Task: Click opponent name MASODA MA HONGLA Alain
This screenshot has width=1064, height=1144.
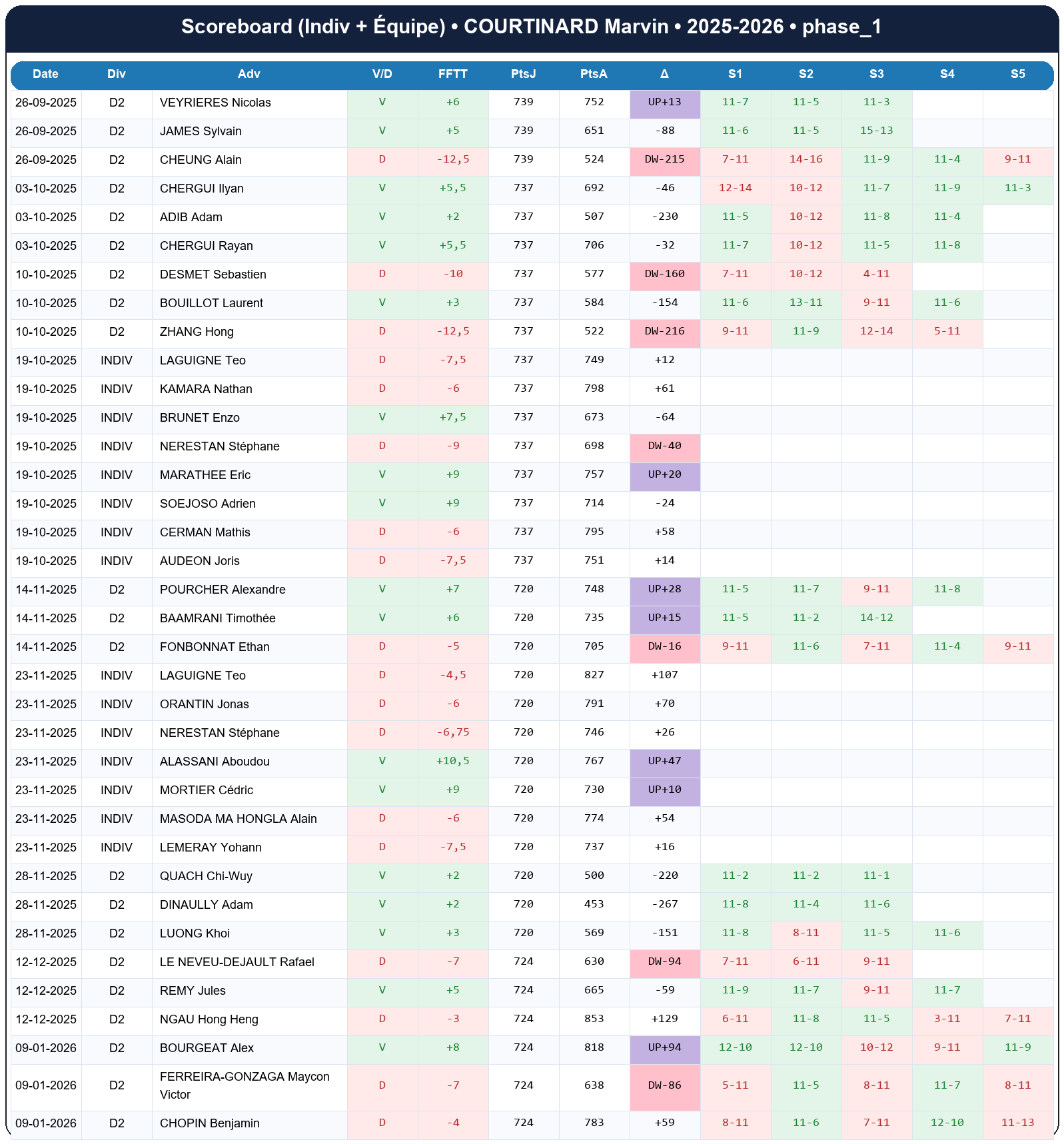Action: [x=238, y=819]
